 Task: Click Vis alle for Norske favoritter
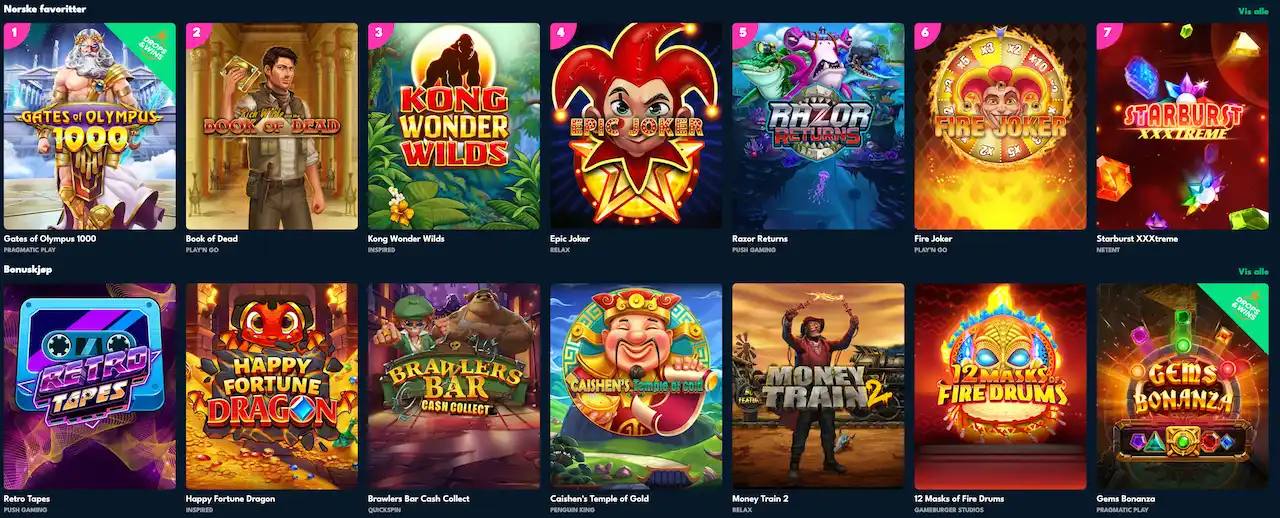point(1253,11)
